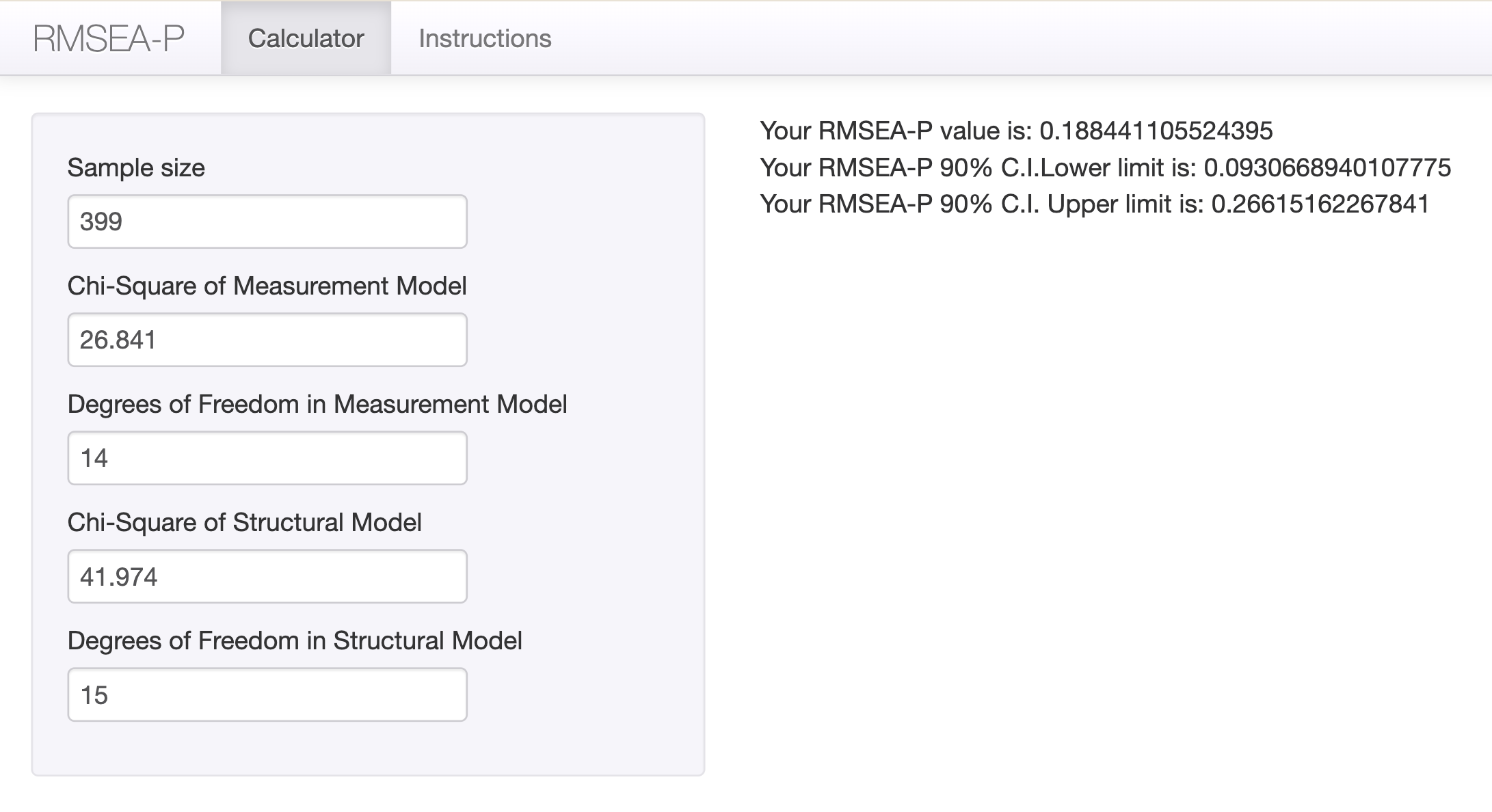Focus the Structural Model degrees of freedom field

pyautogui.click(x=267, y=694)
